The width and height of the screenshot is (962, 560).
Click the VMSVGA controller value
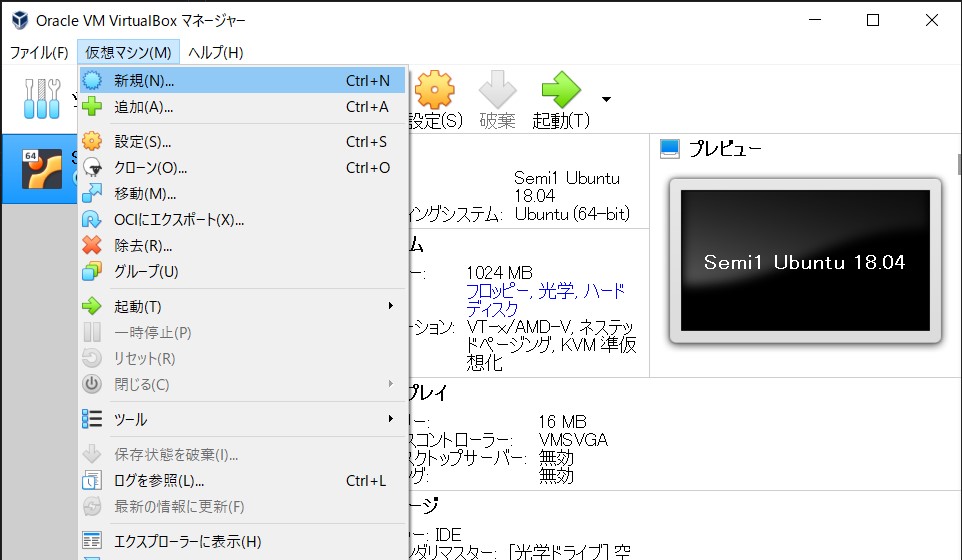(573, 440)
